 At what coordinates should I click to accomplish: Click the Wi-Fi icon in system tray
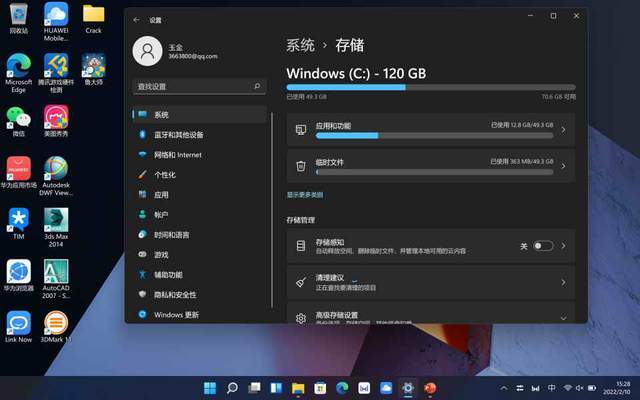coord(567,388)
